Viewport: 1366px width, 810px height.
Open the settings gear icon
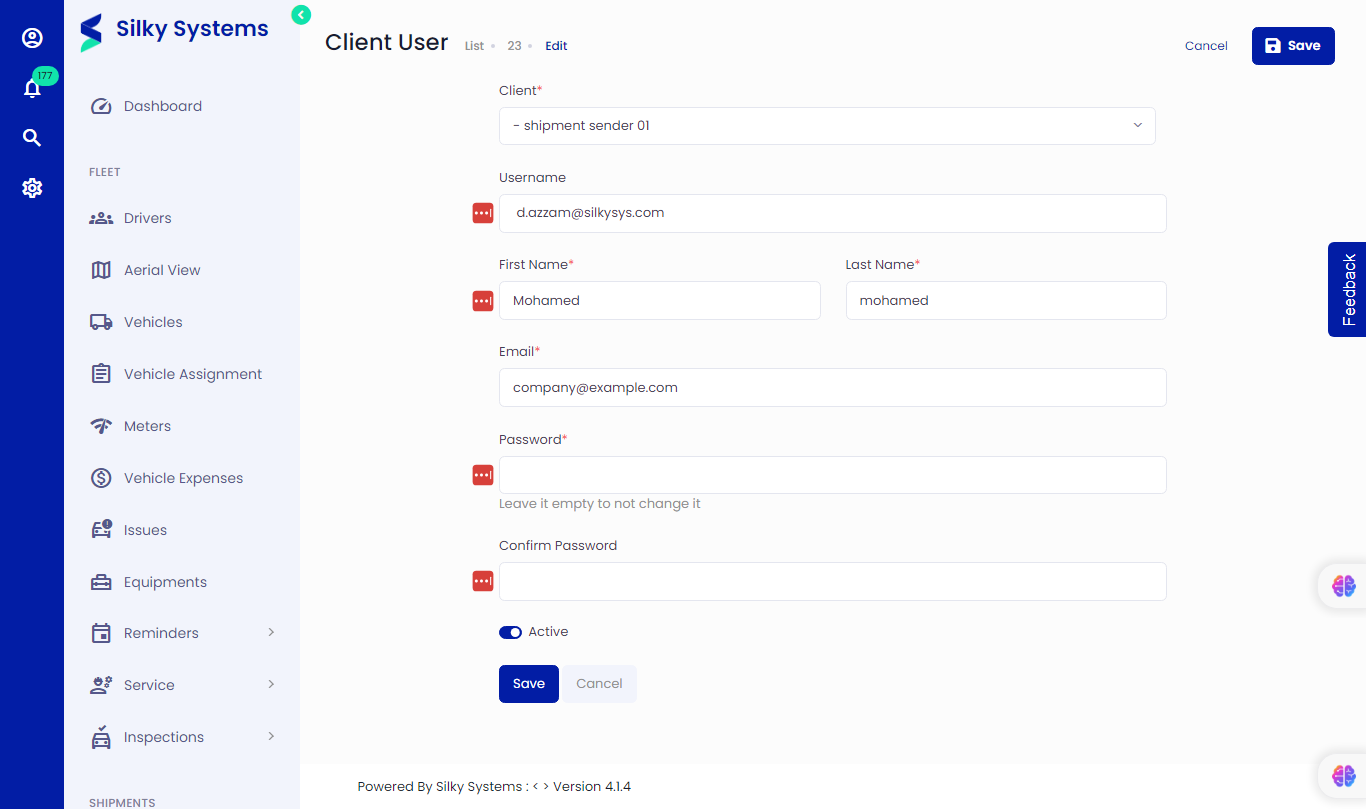click(x=32, y=187)
